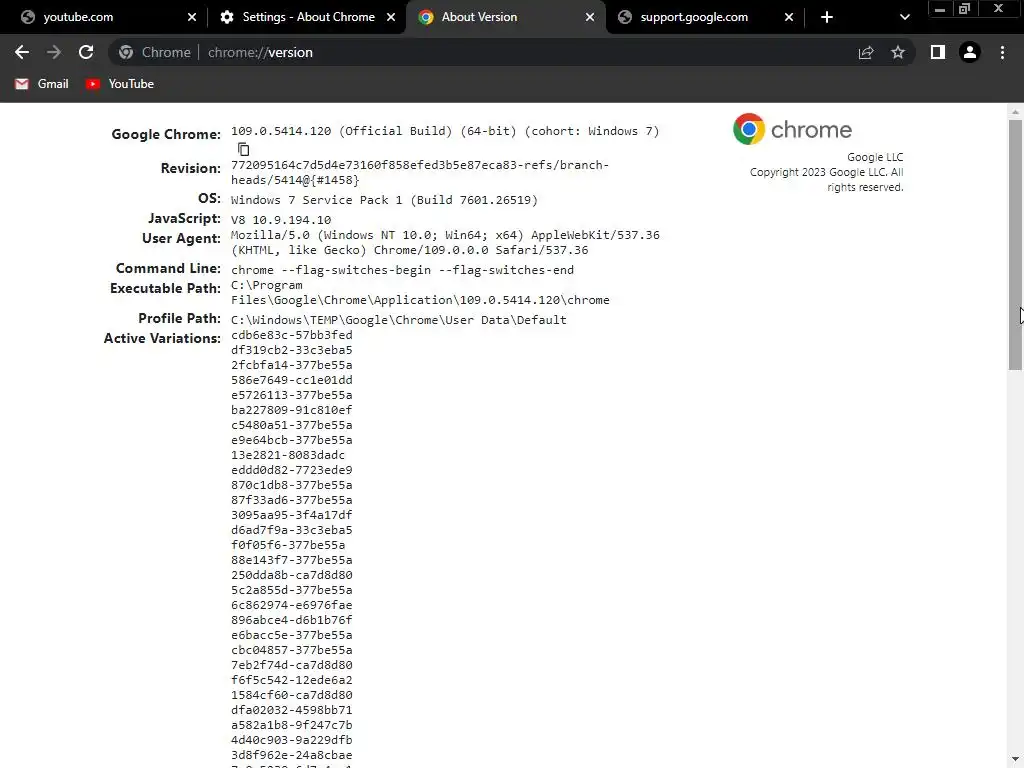Click the scrollbar up arrow
Screen dimensions: 1024x768
pyautogui.click(x=1015, y=112)
